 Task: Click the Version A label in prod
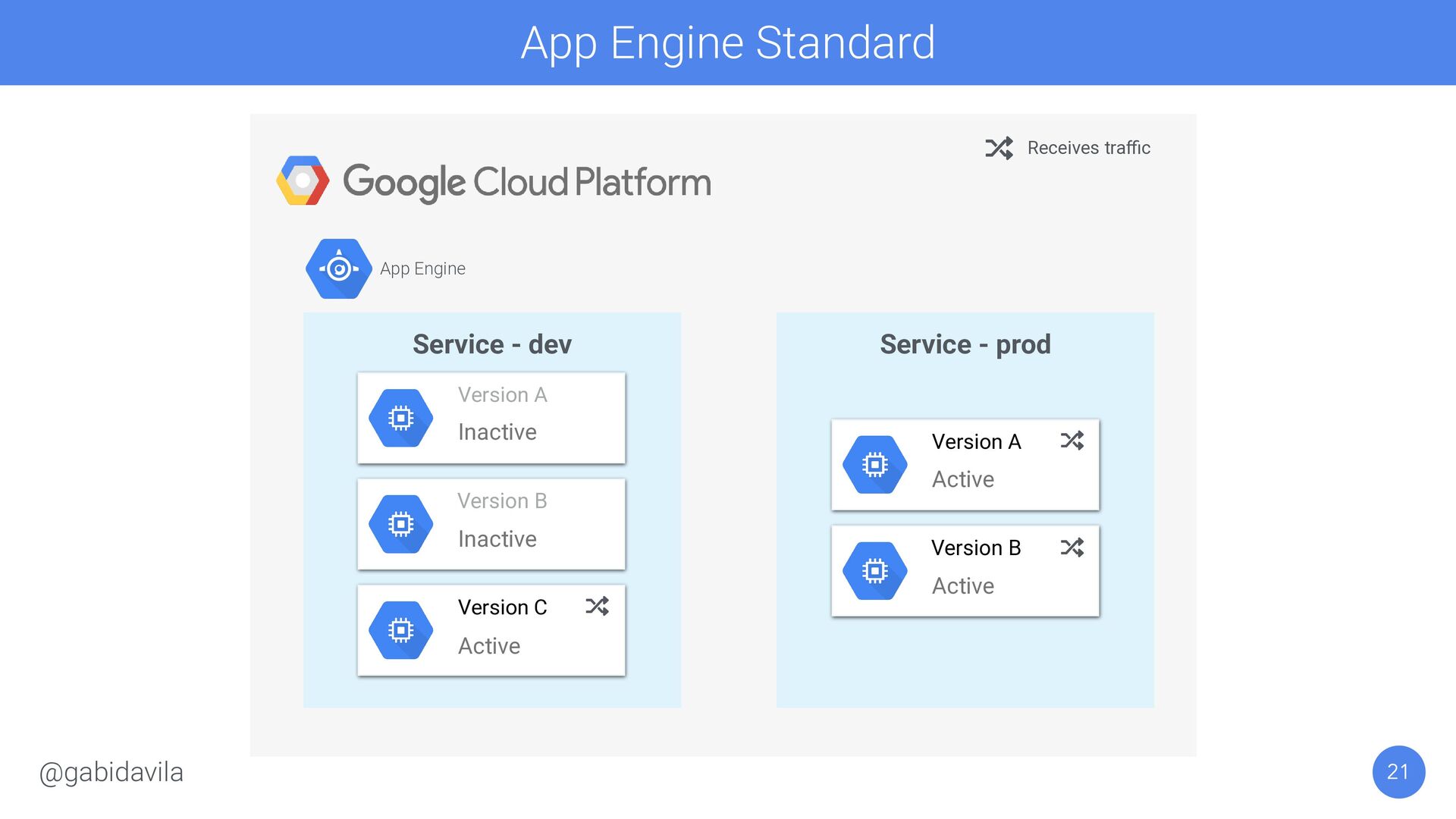[x=976, y=442]
